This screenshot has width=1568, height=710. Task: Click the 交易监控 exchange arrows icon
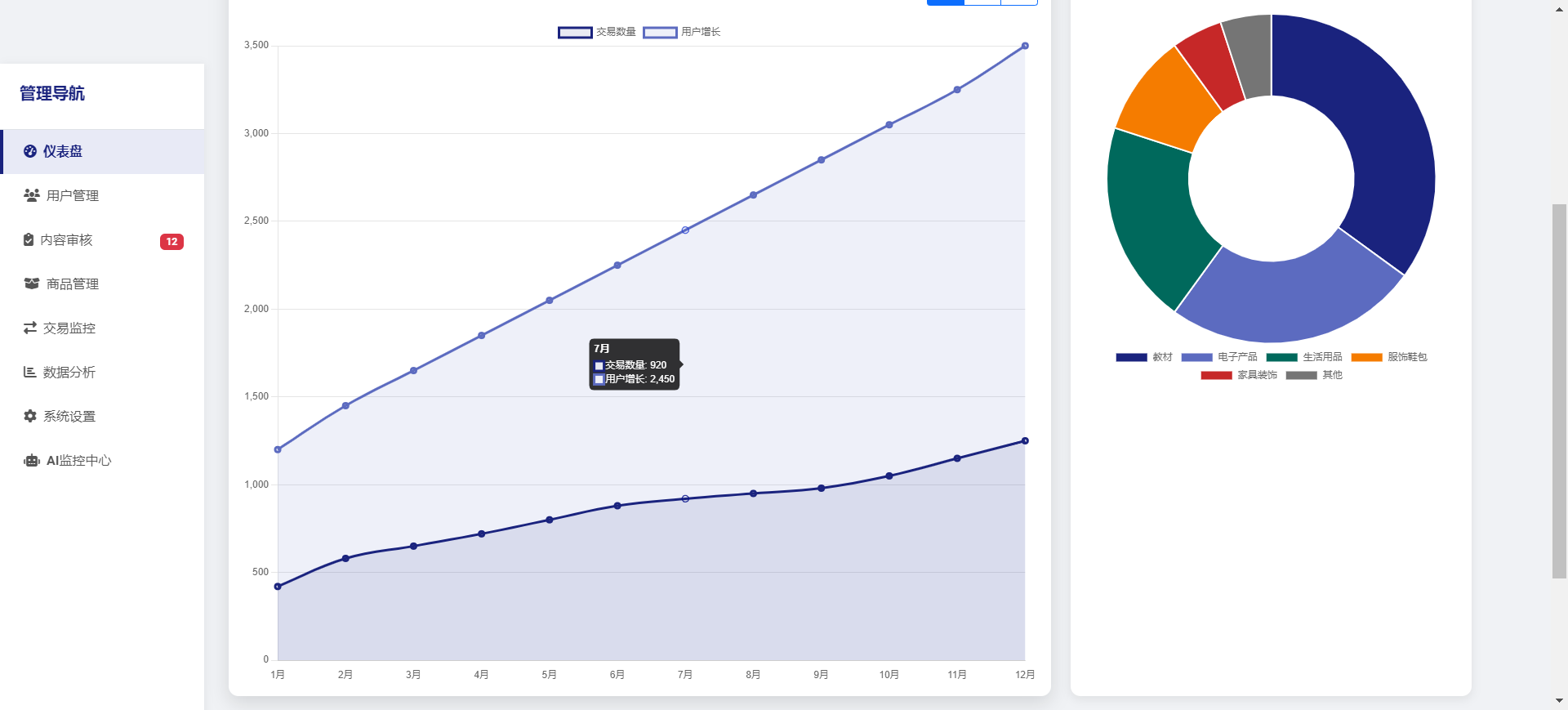click(x=30, y=328)
